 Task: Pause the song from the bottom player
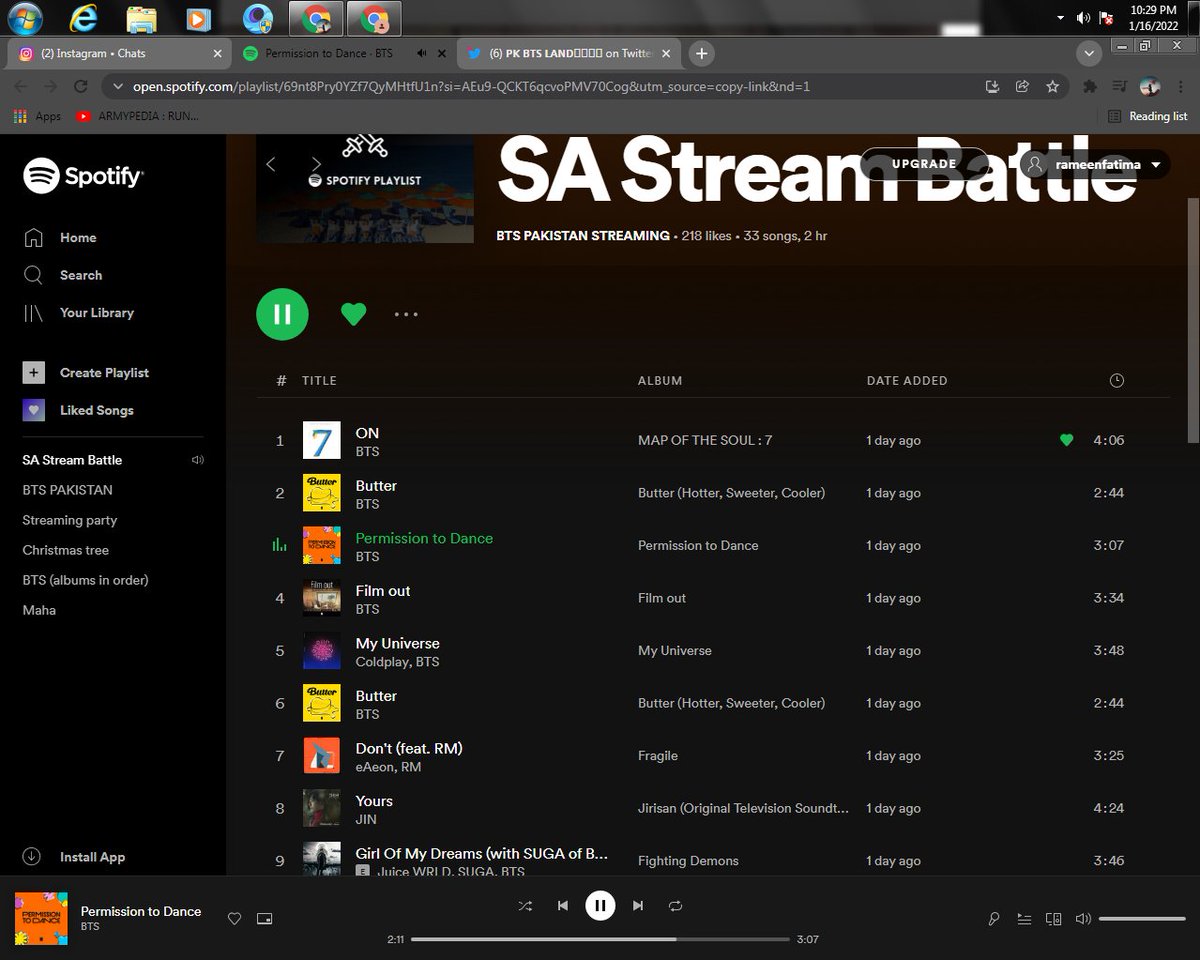coord(600,906)
